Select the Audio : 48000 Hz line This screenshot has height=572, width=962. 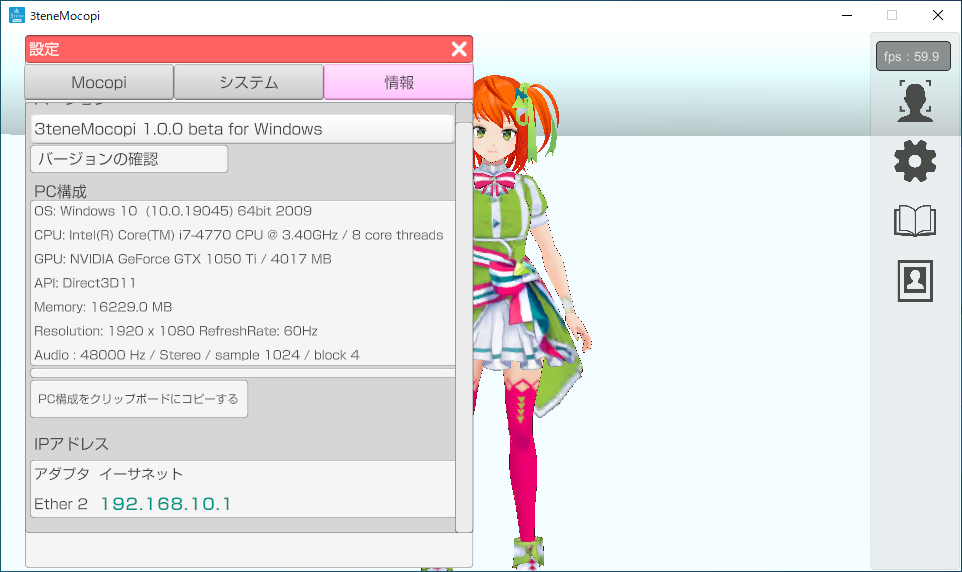pos(197,355)
